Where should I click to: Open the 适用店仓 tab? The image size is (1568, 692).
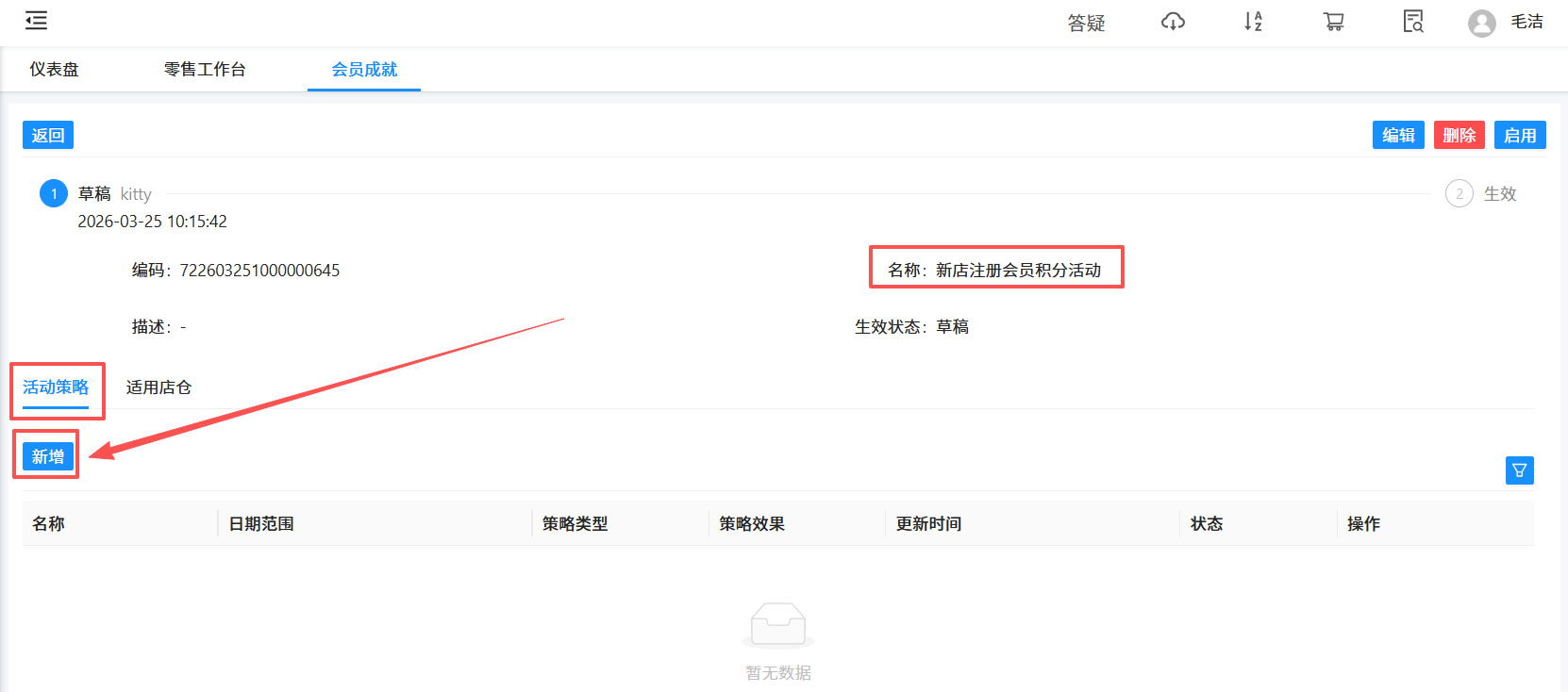tap(158, 387)
